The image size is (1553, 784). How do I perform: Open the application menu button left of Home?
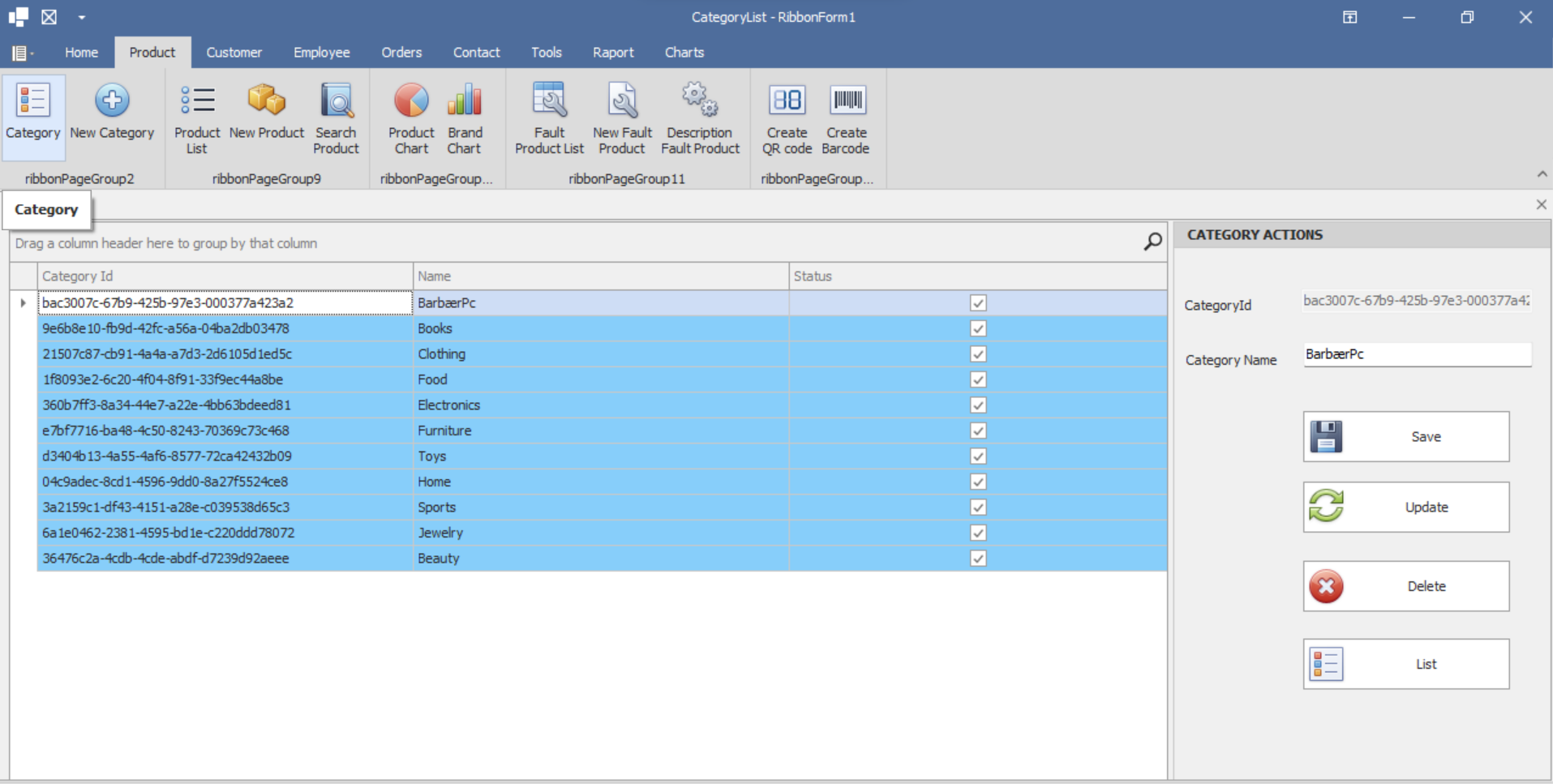[x=21, y=54]
